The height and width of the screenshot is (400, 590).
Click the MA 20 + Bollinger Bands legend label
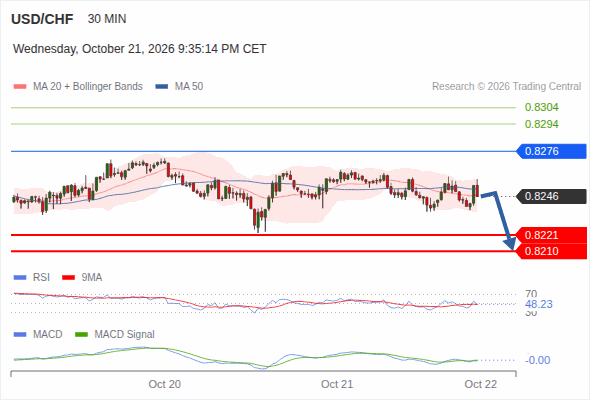click(x=88, y=87)
